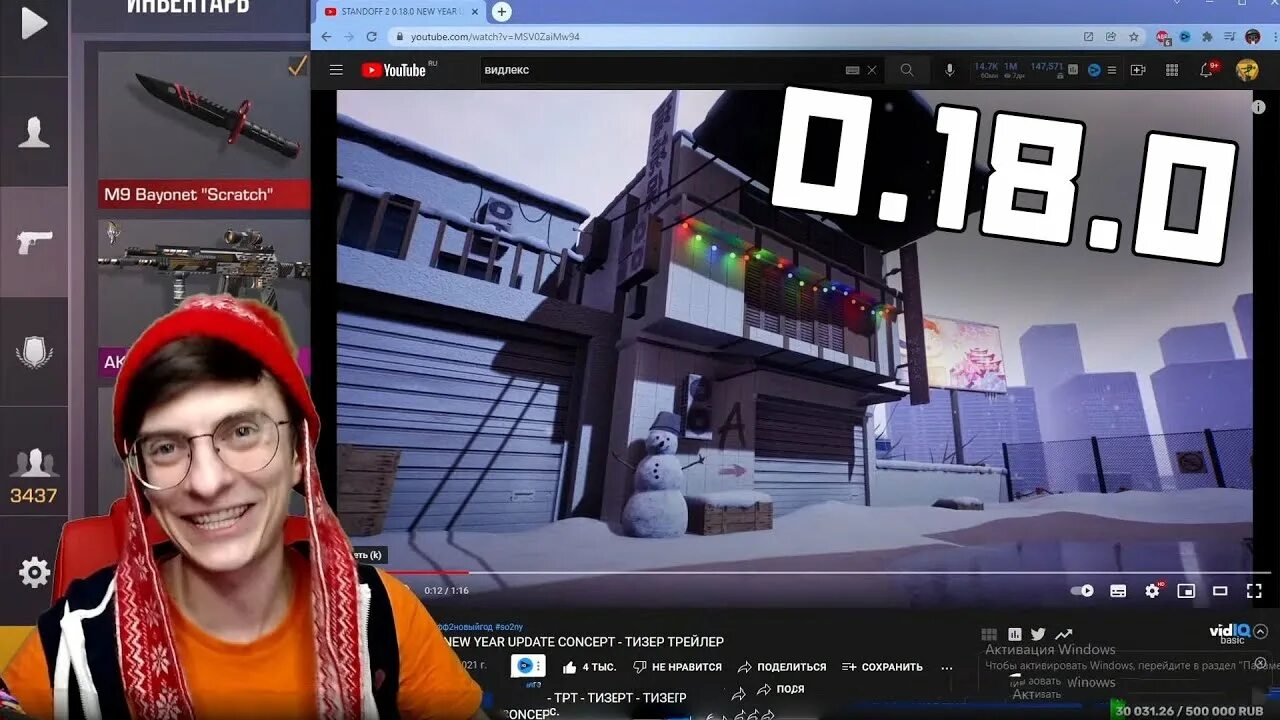Open the YouTube account avatar menu
Screen dimensions: 1280x720
1246,70
